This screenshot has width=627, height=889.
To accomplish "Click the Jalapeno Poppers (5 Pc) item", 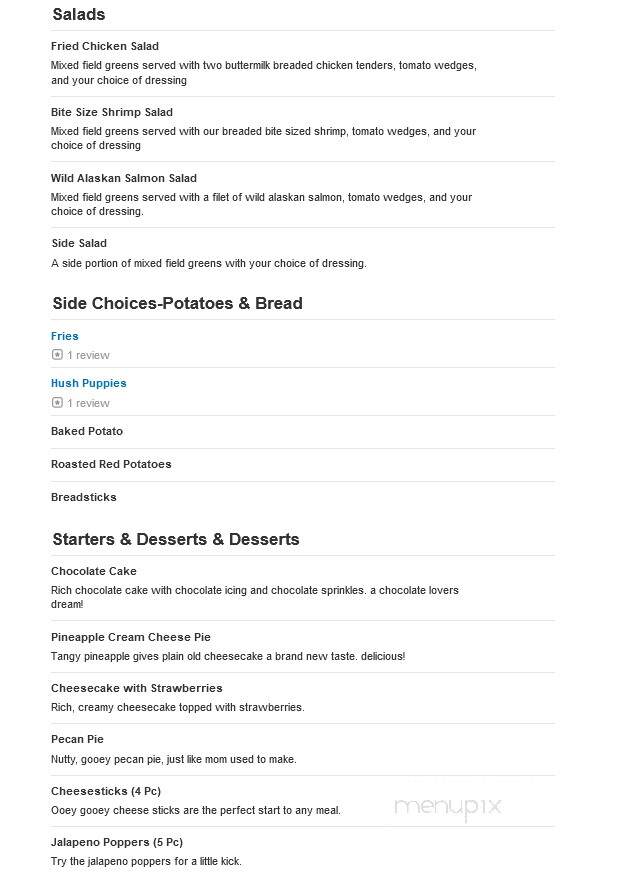I will [x=117, y=843].
